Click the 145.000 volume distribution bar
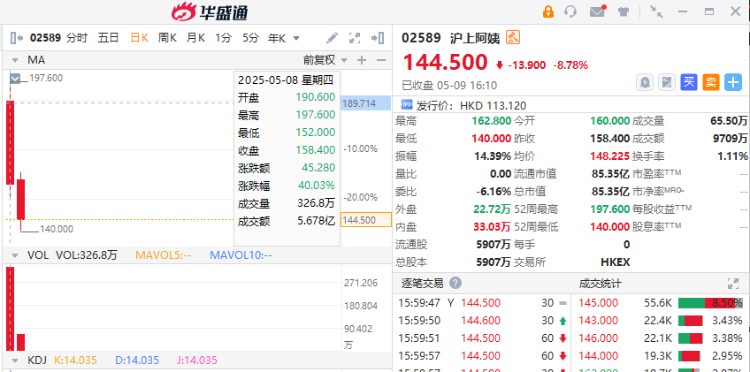Viewport: 750px width, 372px height. 709,303
